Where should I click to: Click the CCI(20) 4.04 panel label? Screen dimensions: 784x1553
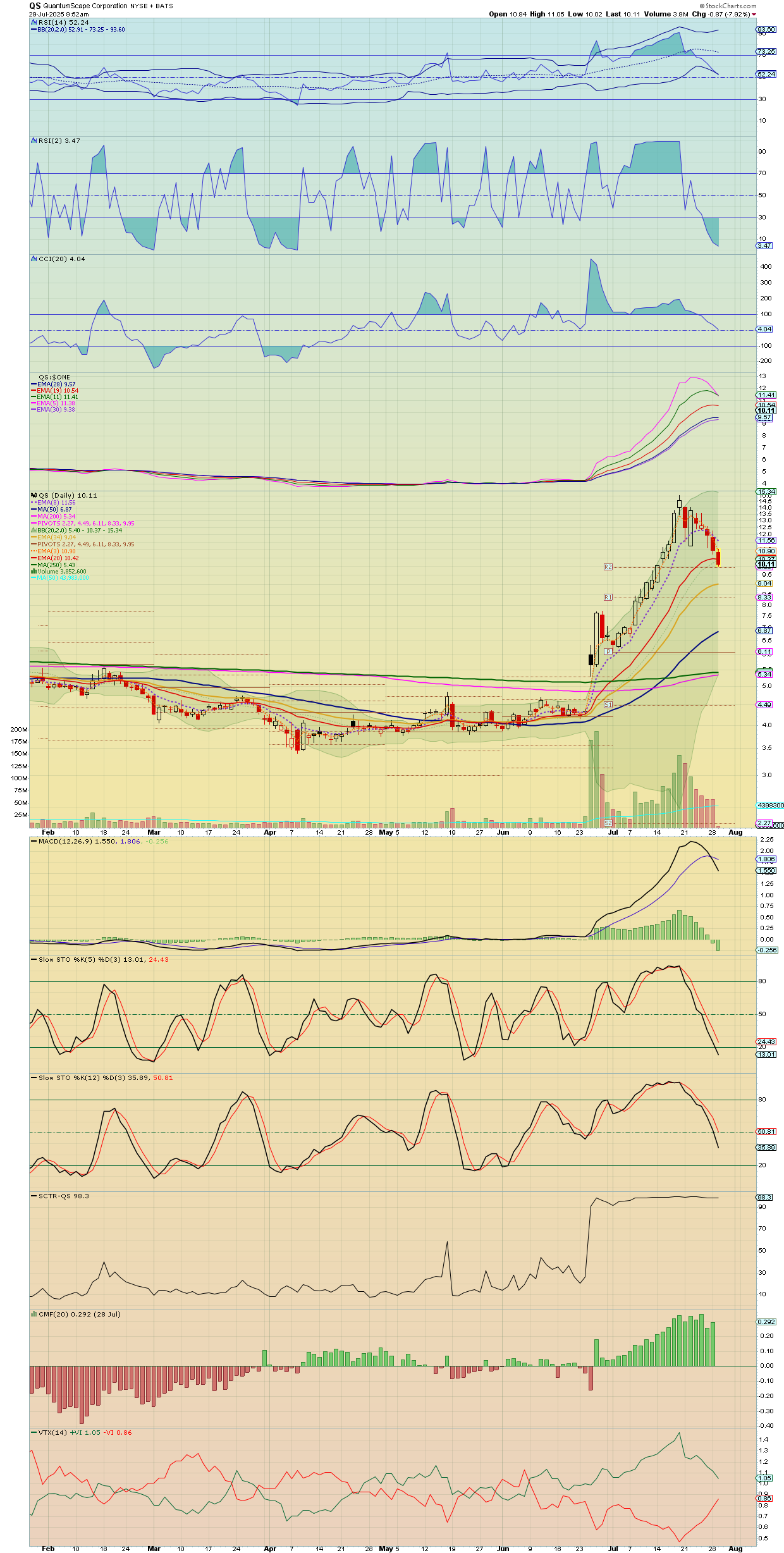(x=62, y=259)
